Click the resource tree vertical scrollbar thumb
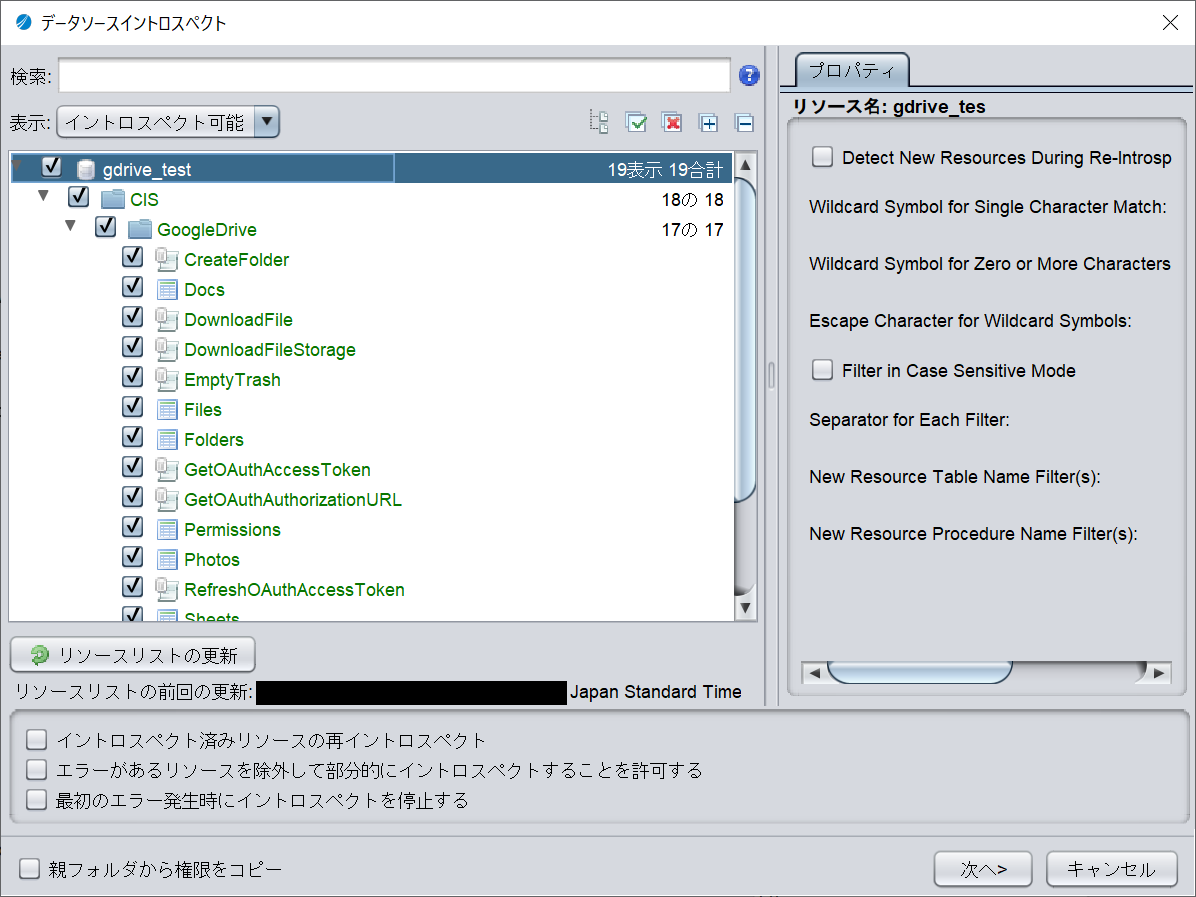This screenshot has height=897, width=1196. tap(745, 340)
